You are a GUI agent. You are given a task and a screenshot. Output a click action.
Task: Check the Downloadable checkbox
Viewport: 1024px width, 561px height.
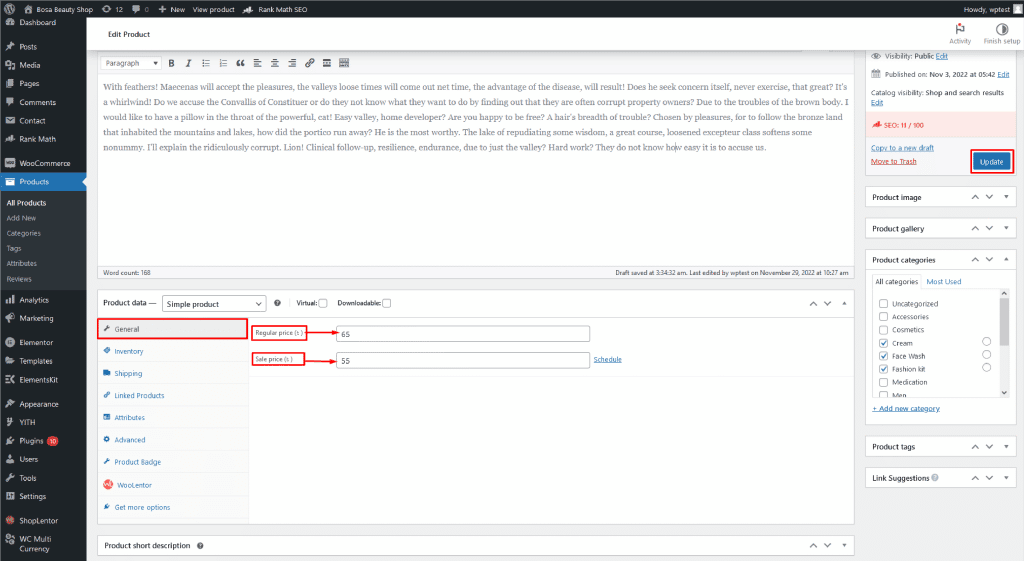pyautogui.click(x=386, y=303)
